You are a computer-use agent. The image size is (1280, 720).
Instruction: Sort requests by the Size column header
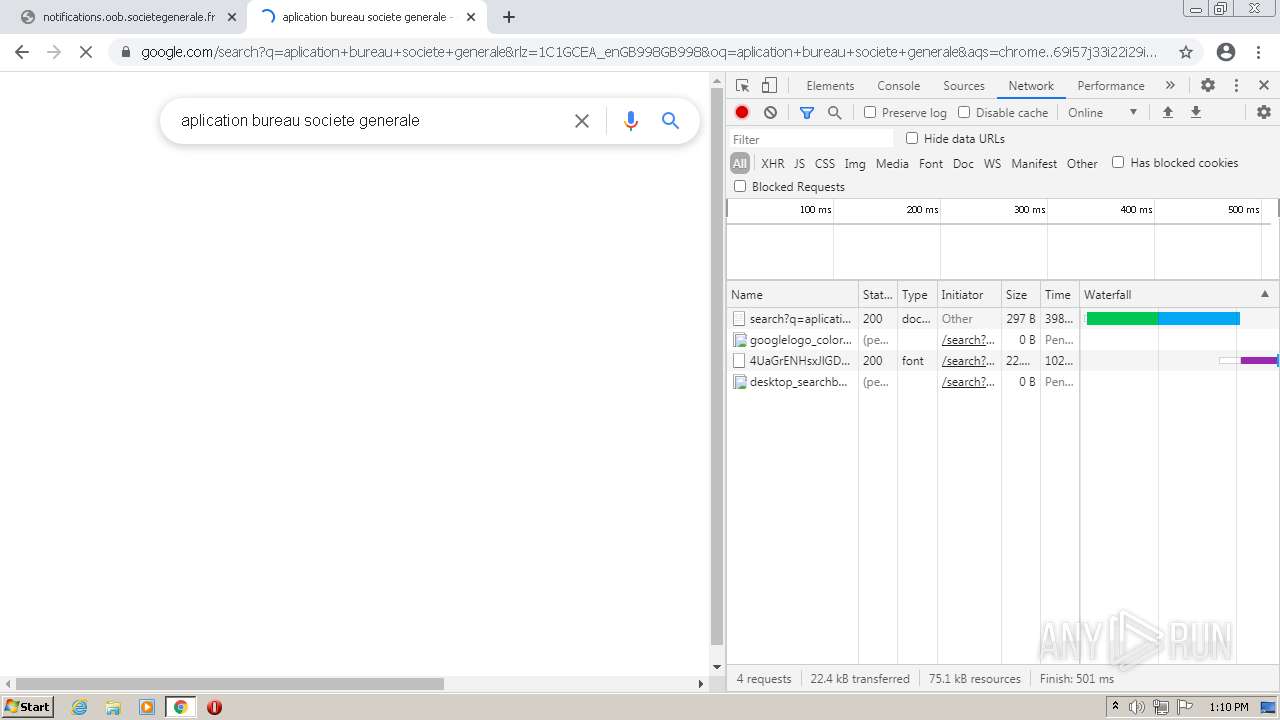pyautogui.click(x=1020, y=295)
